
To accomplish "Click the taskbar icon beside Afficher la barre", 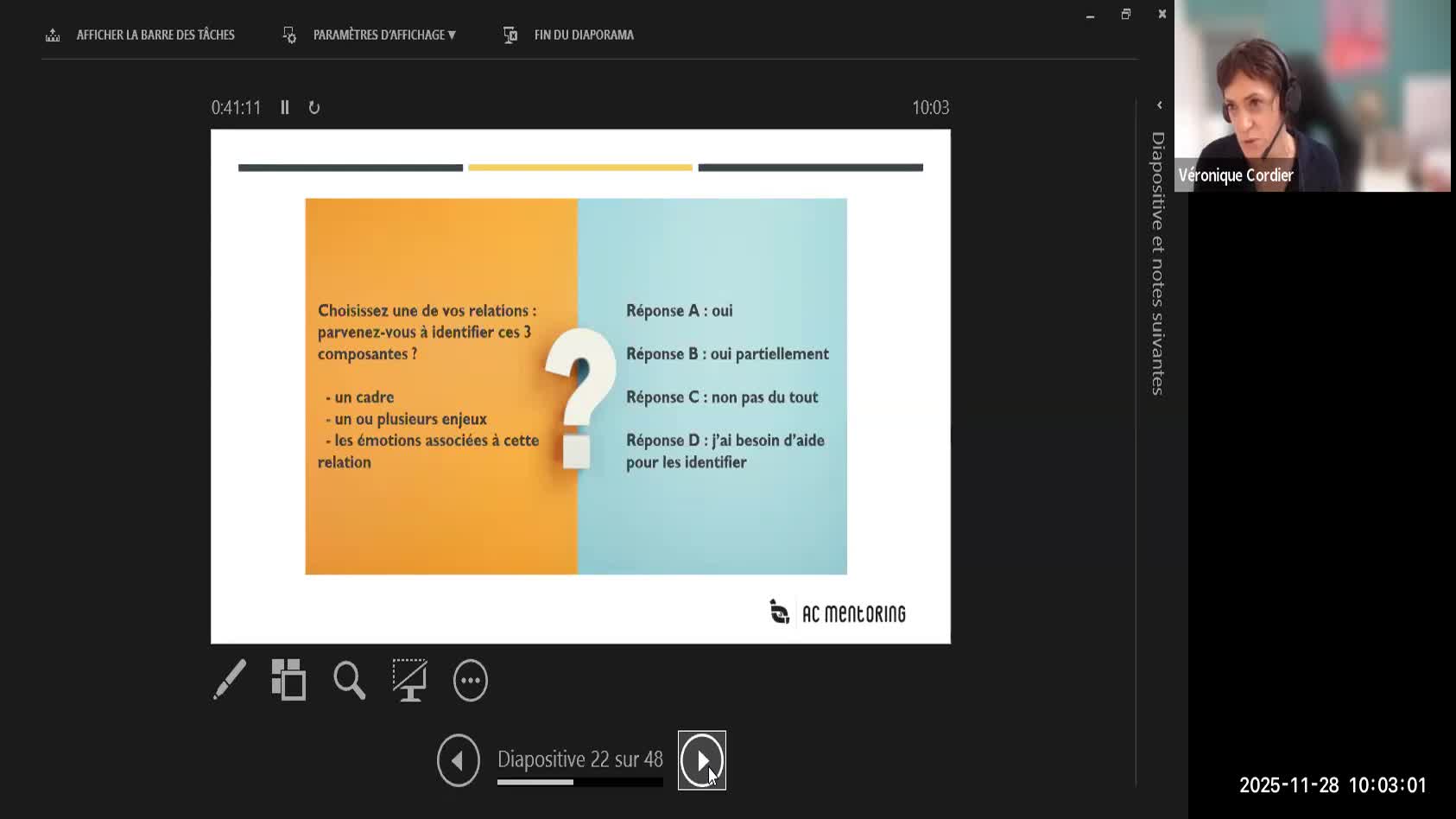I will (53, 35).
